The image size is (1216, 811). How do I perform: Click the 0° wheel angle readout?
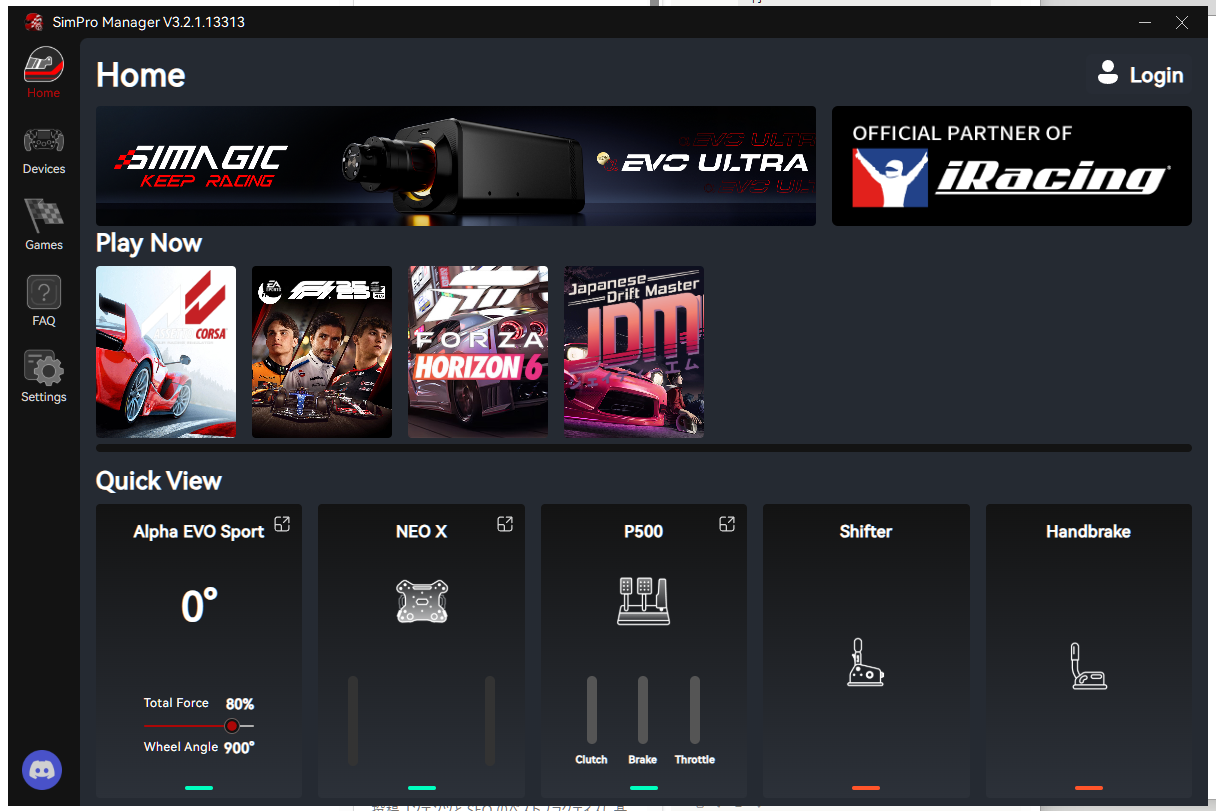(199, 606)
